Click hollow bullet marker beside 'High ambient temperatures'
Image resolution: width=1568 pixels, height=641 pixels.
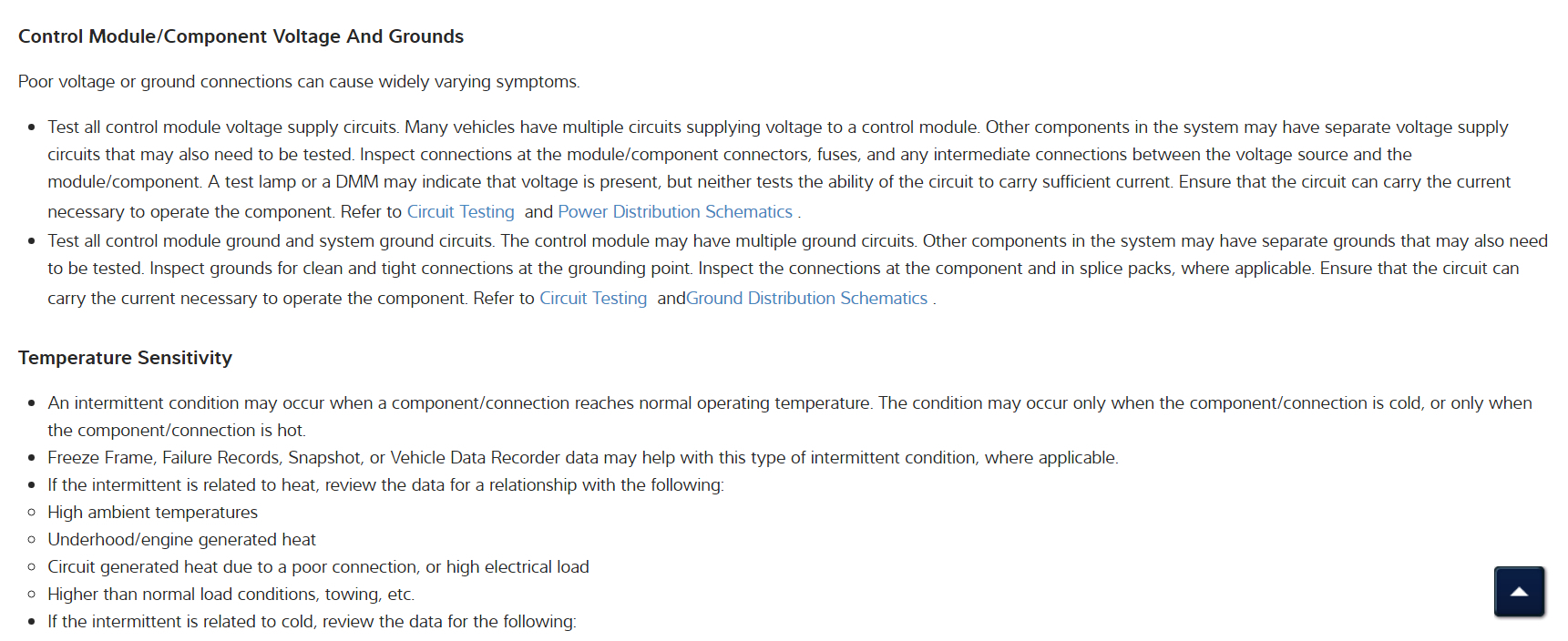coord(32,513)
